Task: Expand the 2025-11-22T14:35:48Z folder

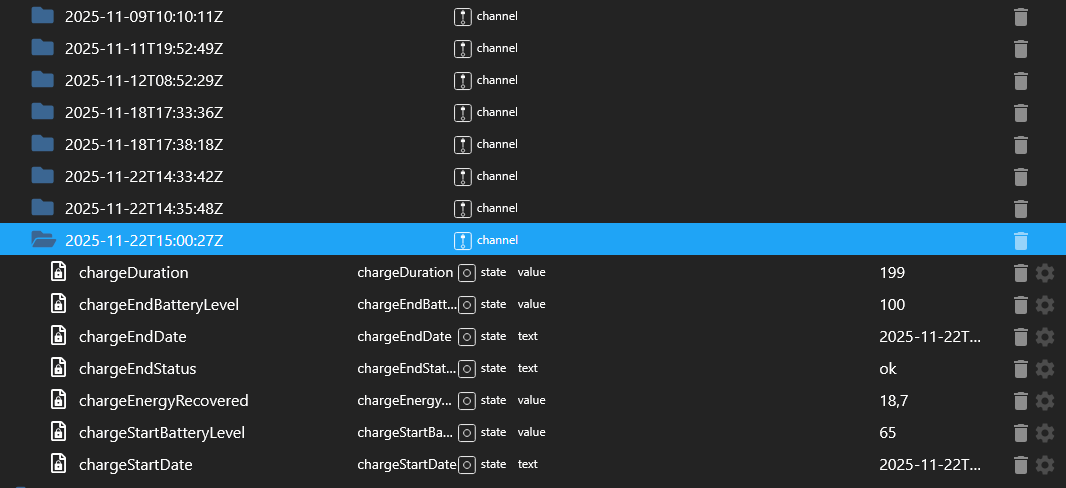Action: pyautogui.click(x=42, y=208)
